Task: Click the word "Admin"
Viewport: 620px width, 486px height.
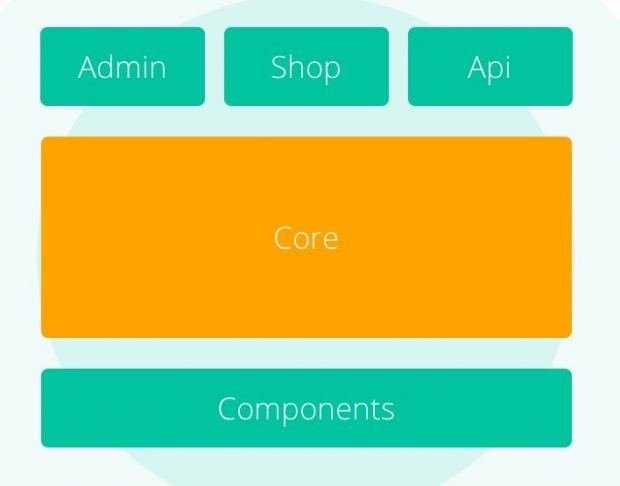Action: 122,67
